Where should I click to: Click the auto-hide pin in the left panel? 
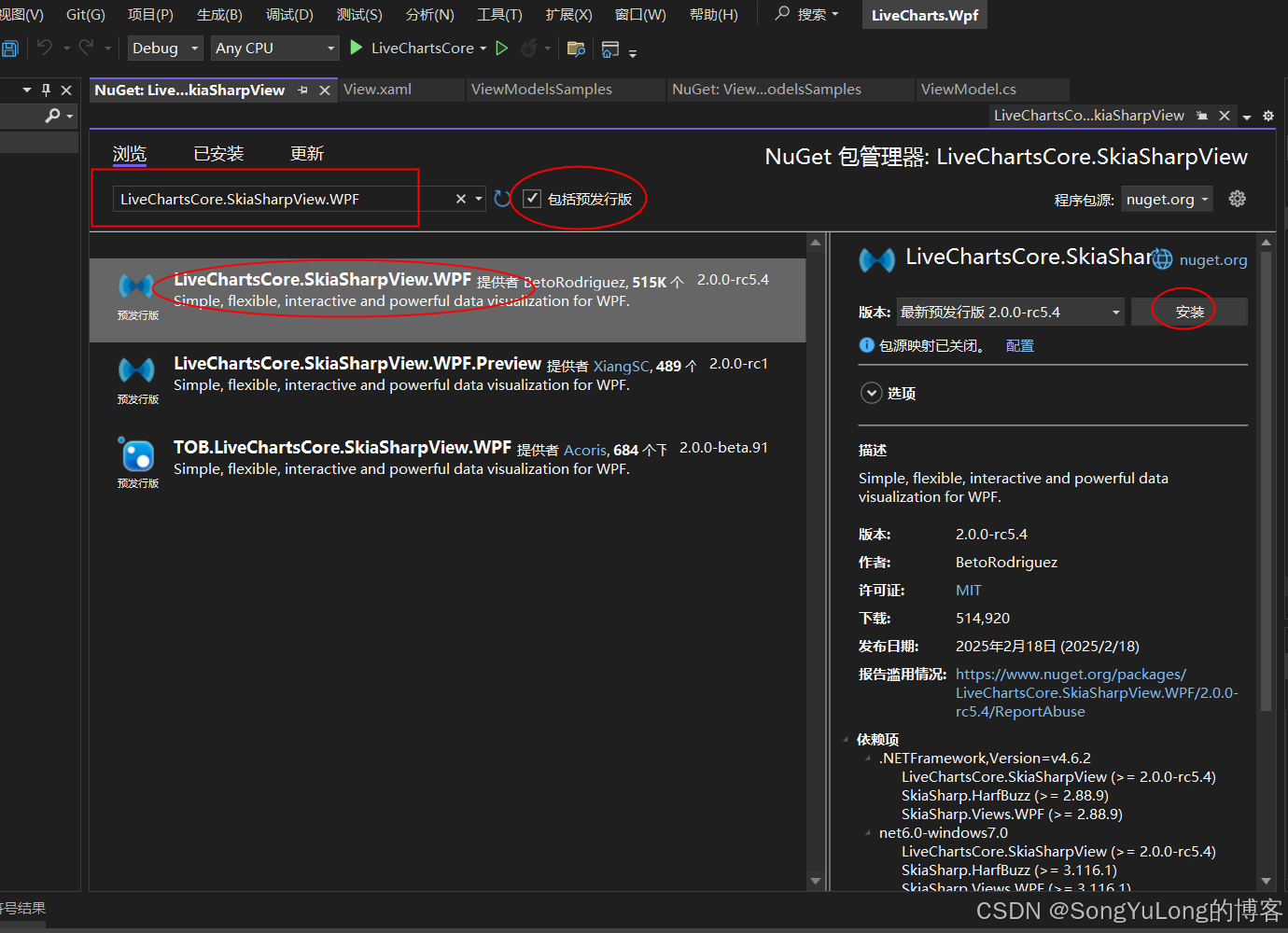click(47, 90)
